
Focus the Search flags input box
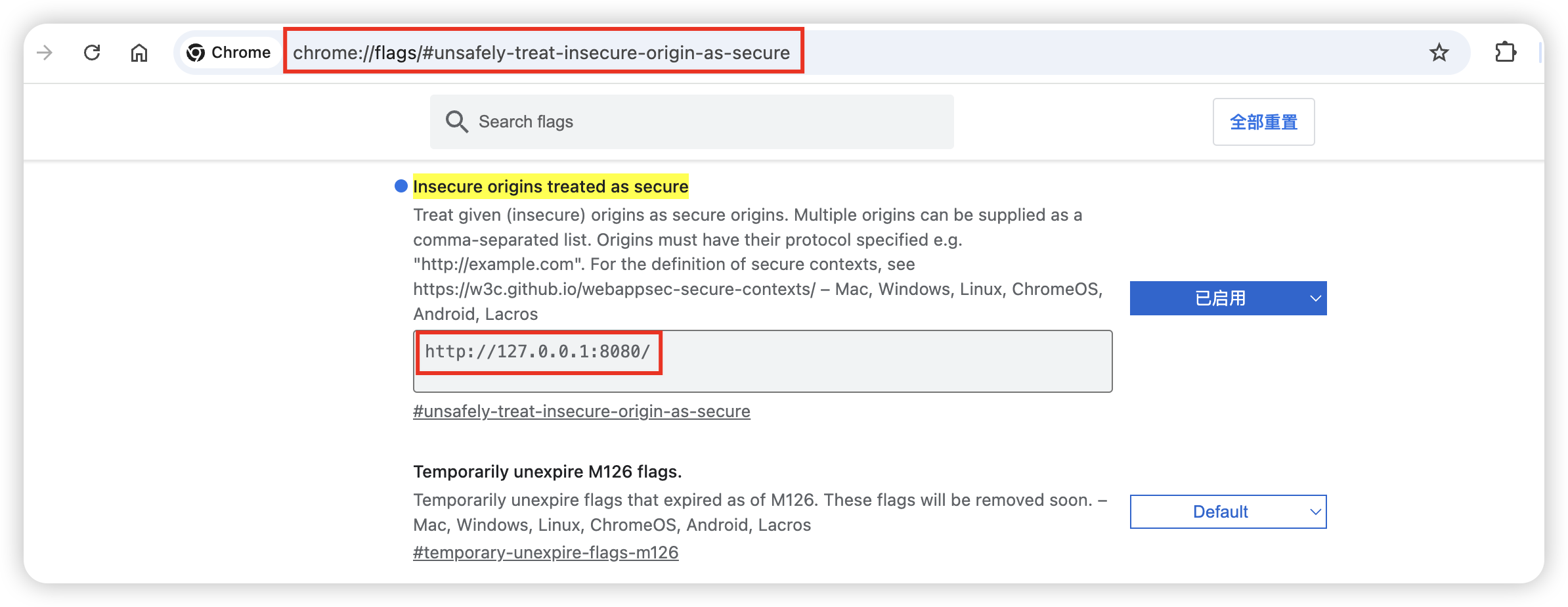(x=709, y=122)
